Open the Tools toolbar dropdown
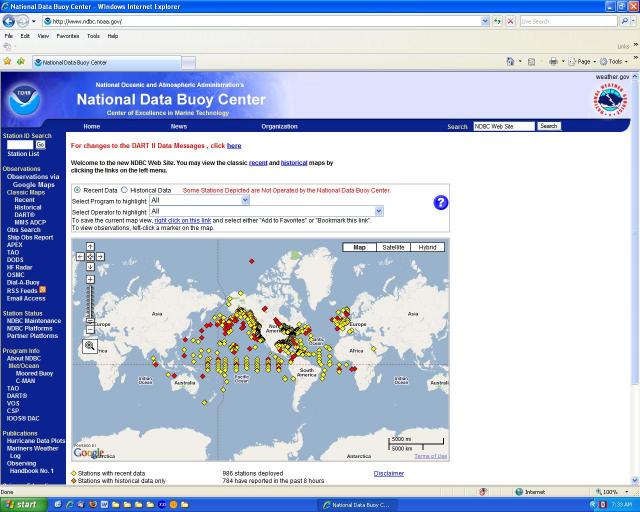 point(614,62)
